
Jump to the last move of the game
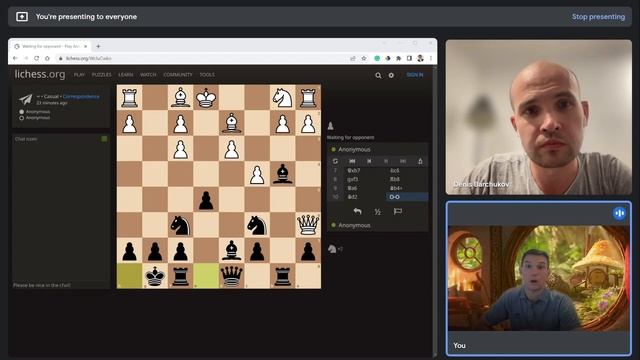pos(403,161)
